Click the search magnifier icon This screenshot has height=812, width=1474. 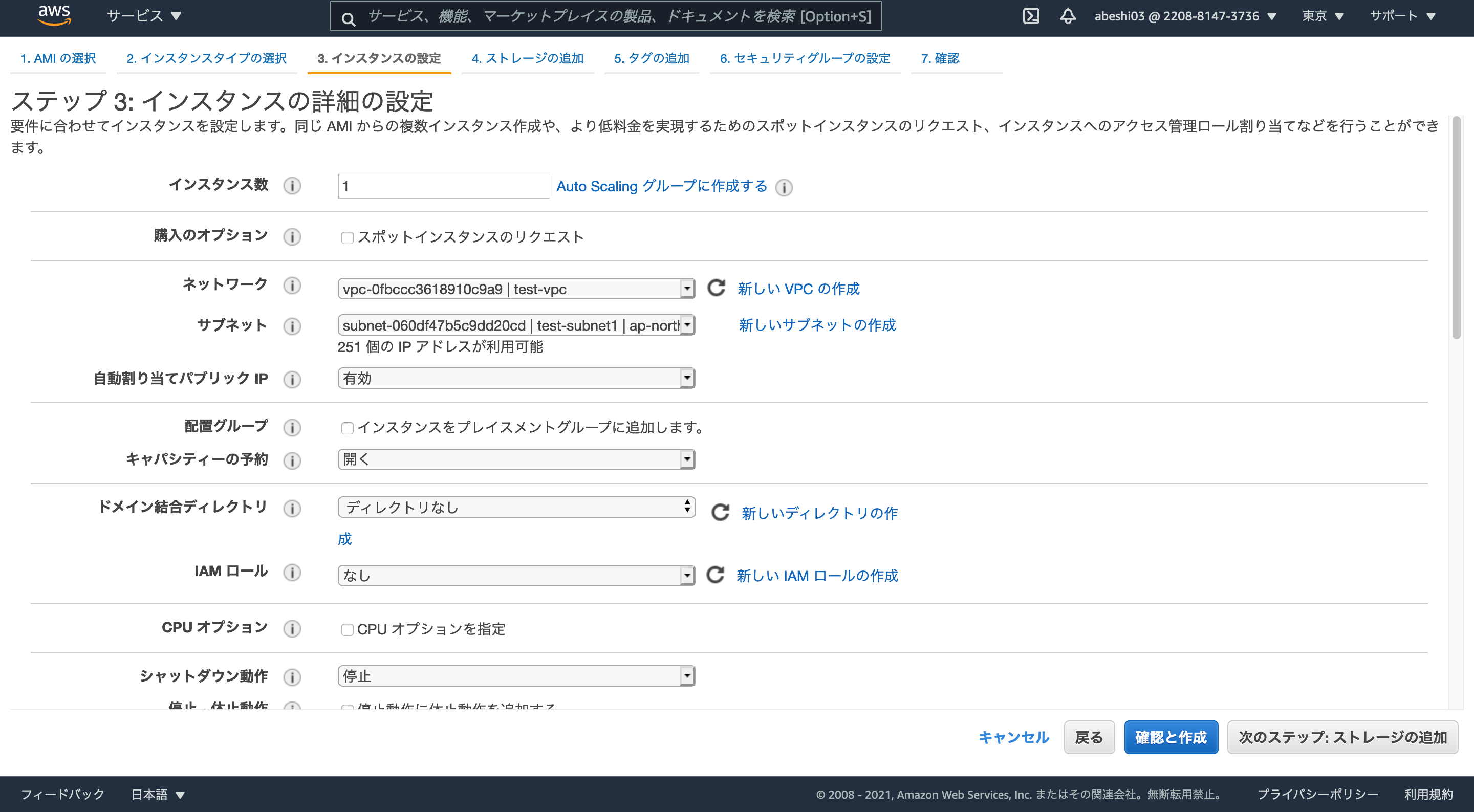pyautogui.click(x=350, y=17)
